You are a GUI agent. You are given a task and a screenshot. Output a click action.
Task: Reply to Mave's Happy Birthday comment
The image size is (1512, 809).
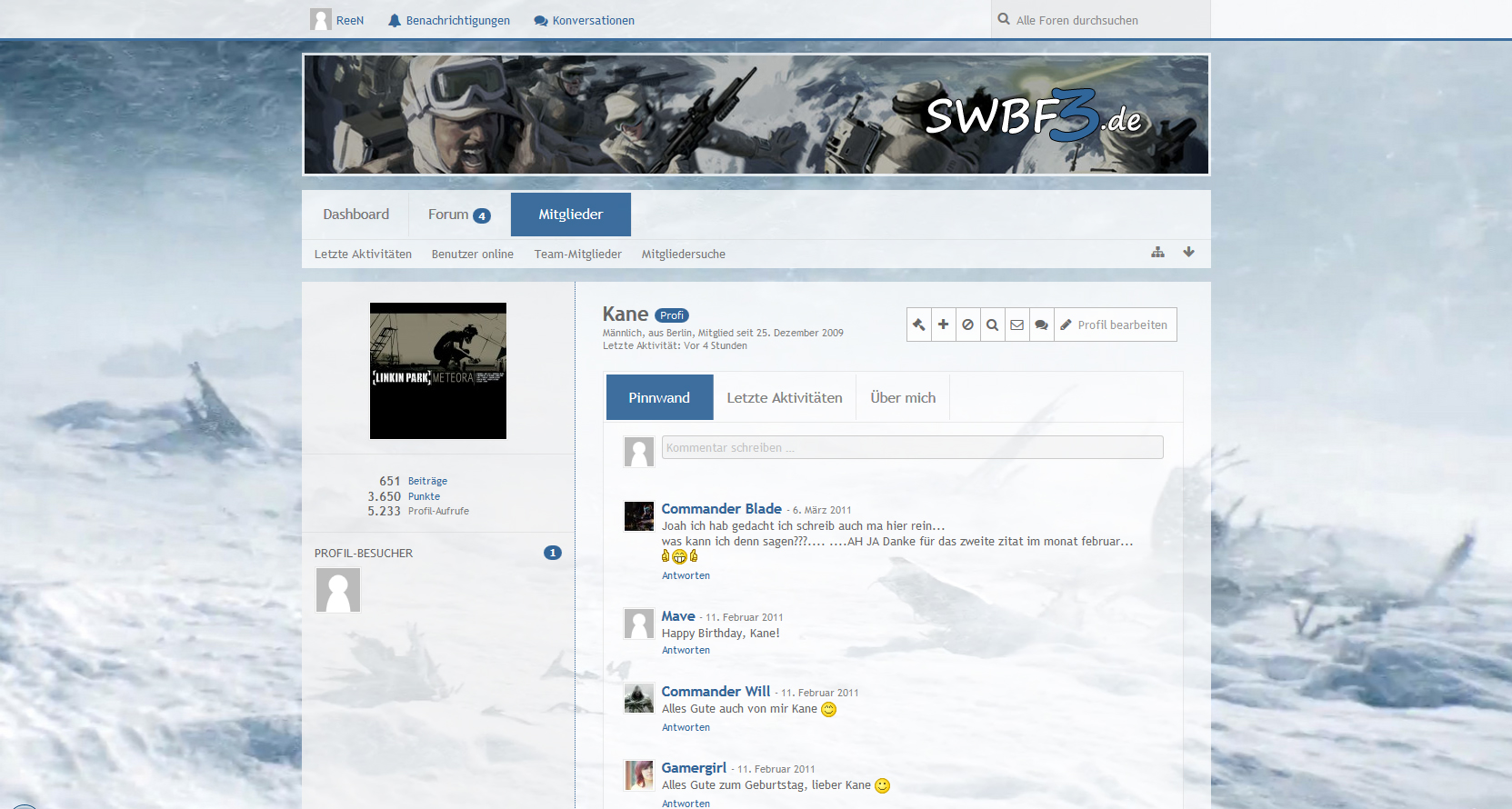tap(686, 651)
